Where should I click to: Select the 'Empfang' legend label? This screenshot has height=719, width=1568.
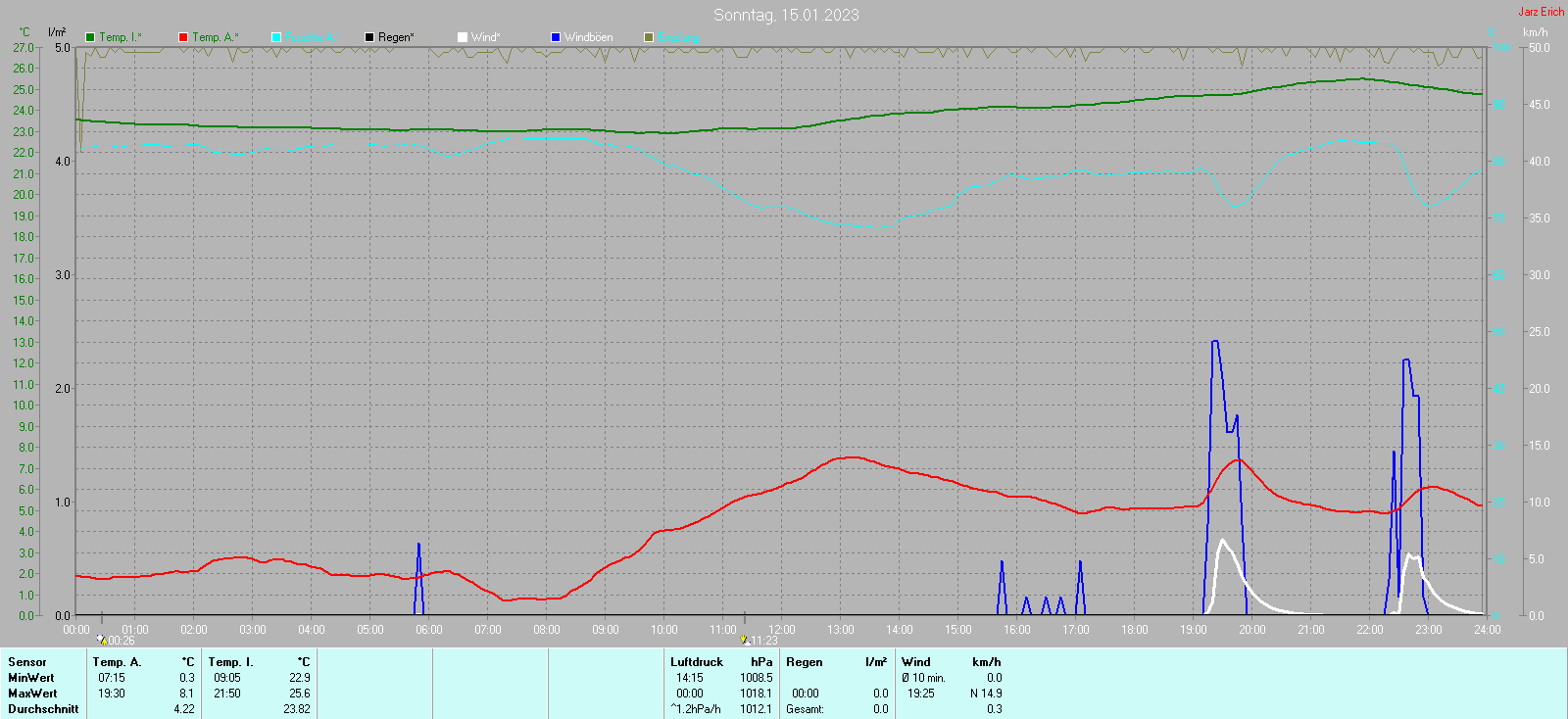(x=679, y=37)
